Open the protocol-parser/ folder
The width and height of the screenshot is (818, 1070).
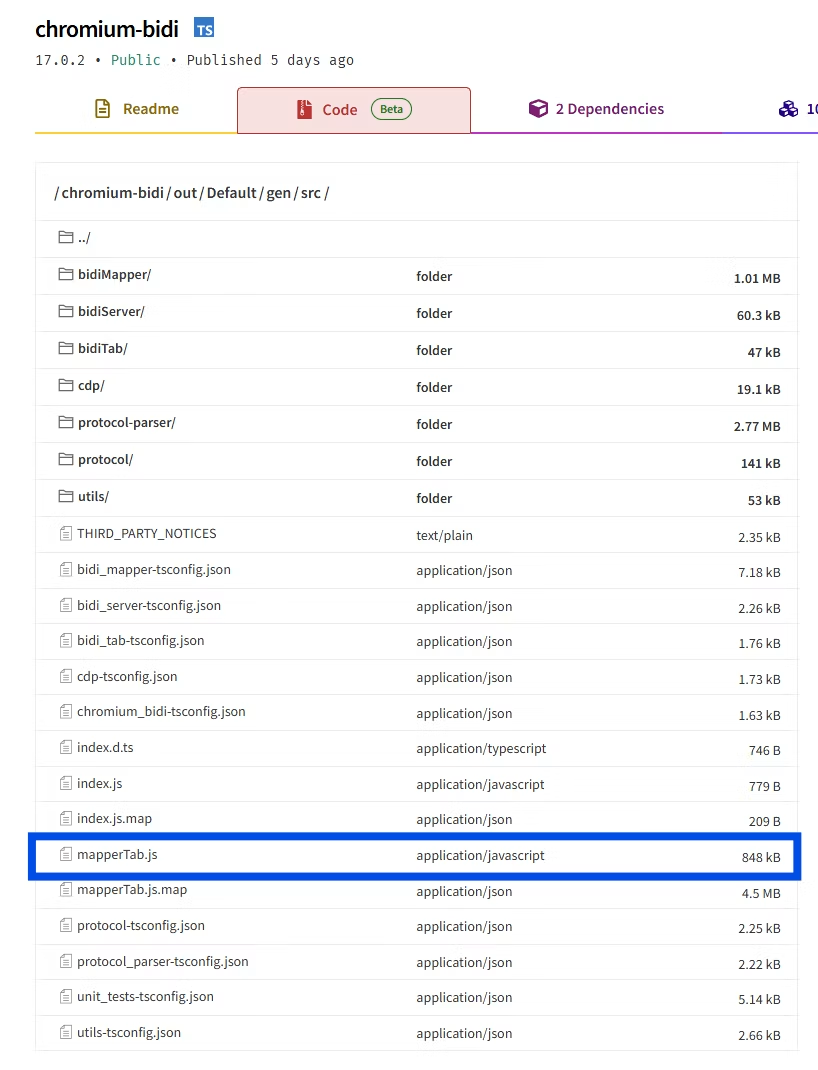tap(127, 422)
